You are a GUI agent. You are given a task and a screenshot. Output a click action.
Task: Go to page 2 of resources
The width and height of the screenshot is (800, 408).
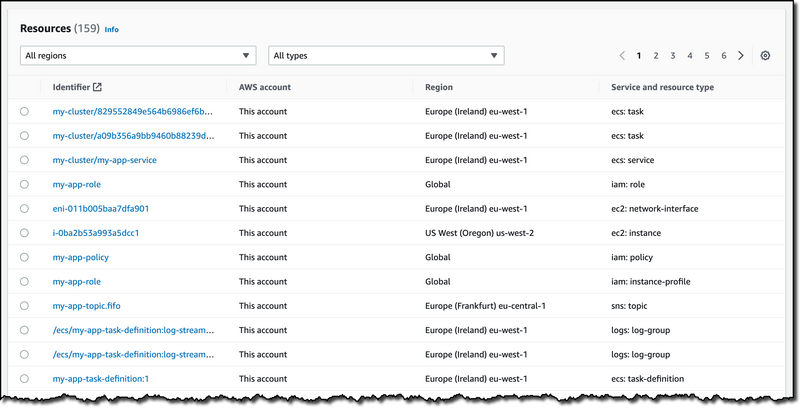656,56
